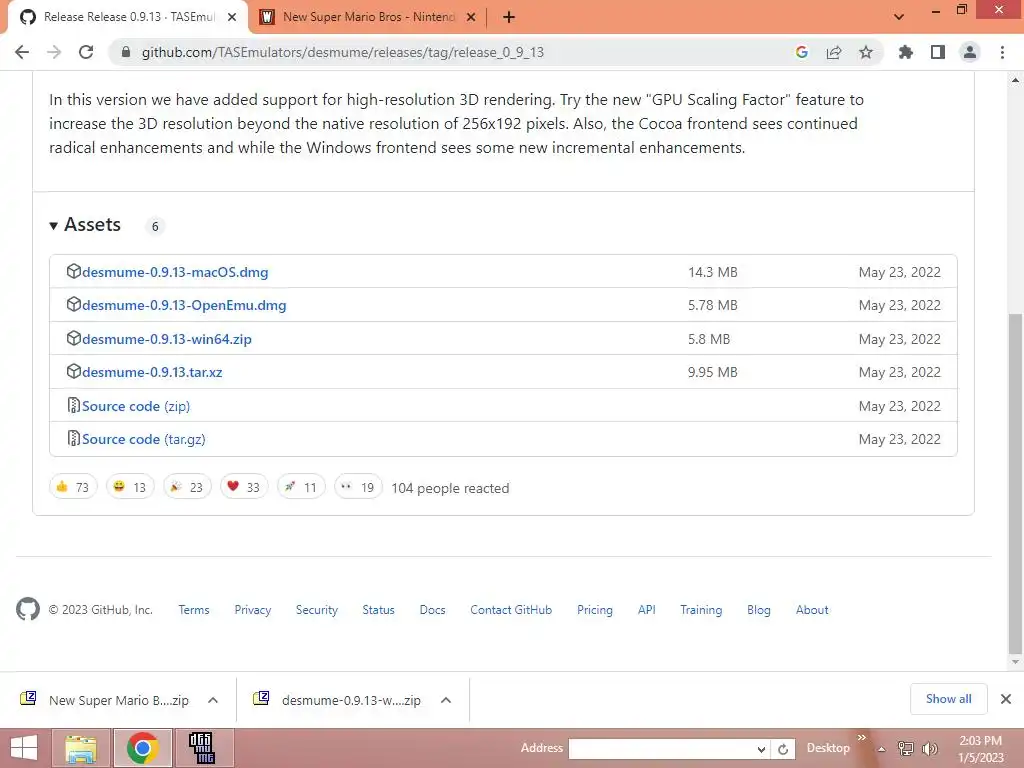
Task: Close the downloads bar
Action: [1006, 699]
